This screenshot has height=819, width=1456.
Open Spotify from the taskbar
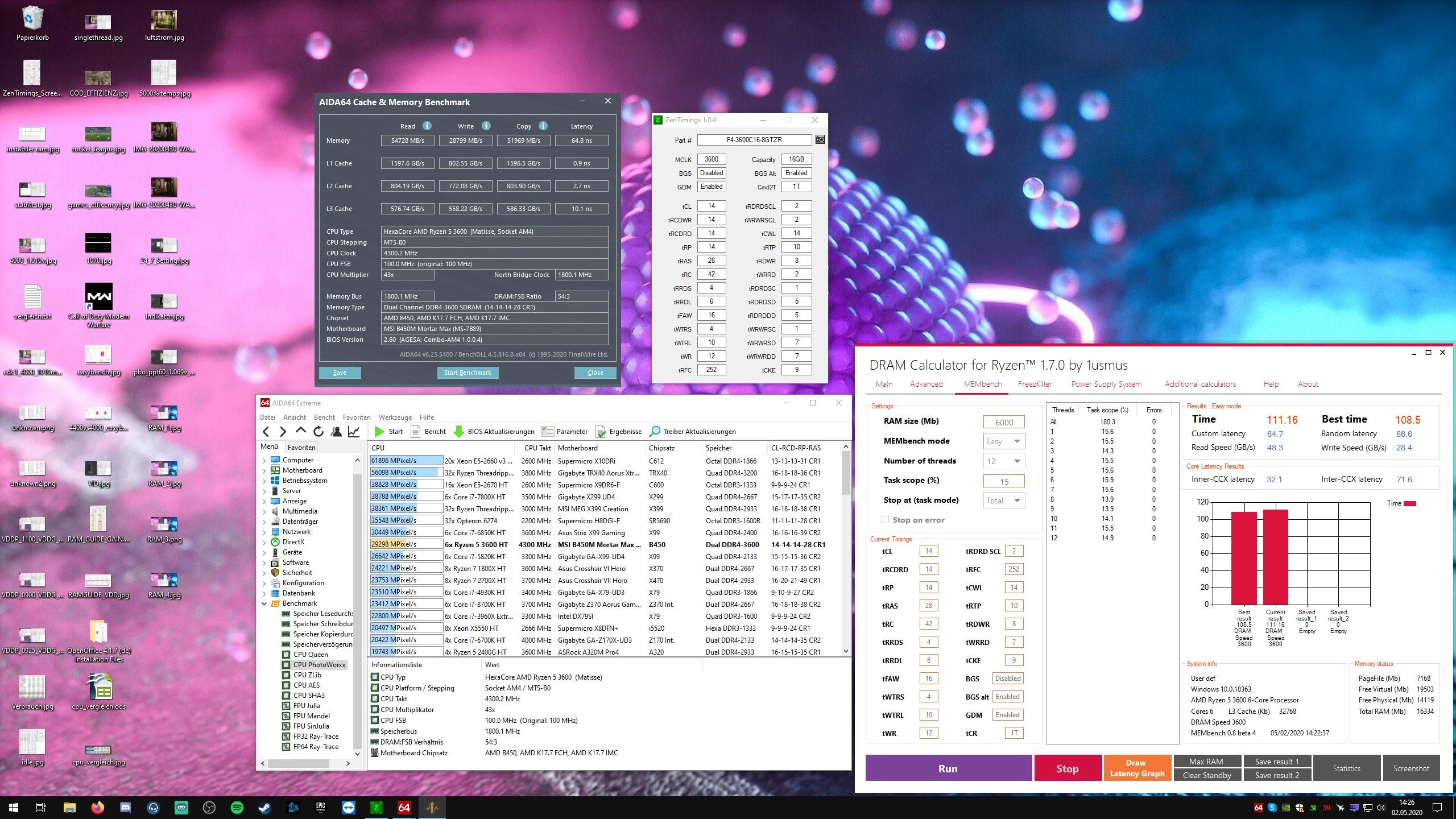tap(237, 807)
